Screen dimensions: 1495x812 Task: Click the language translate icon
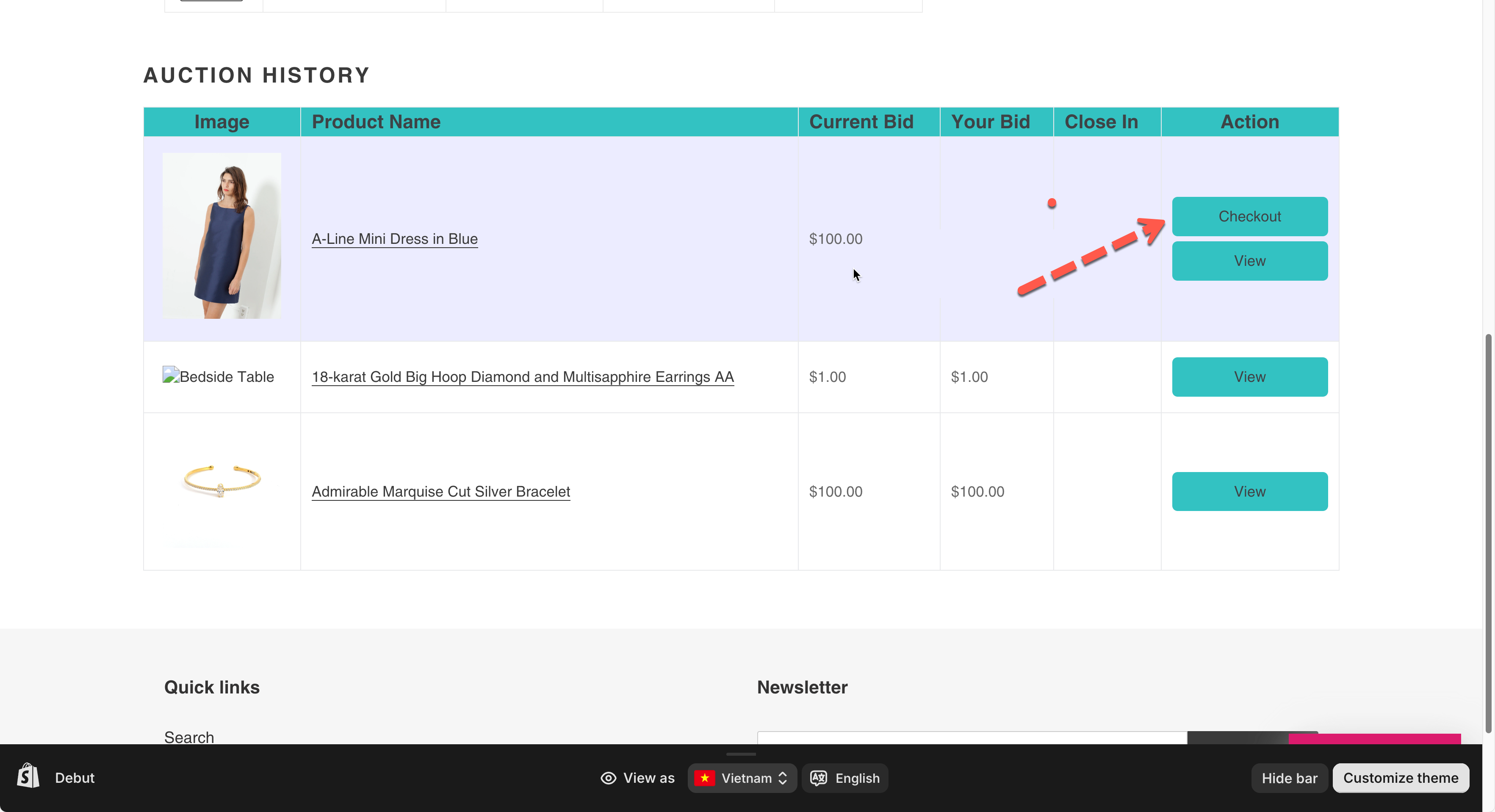coord(818,778)
